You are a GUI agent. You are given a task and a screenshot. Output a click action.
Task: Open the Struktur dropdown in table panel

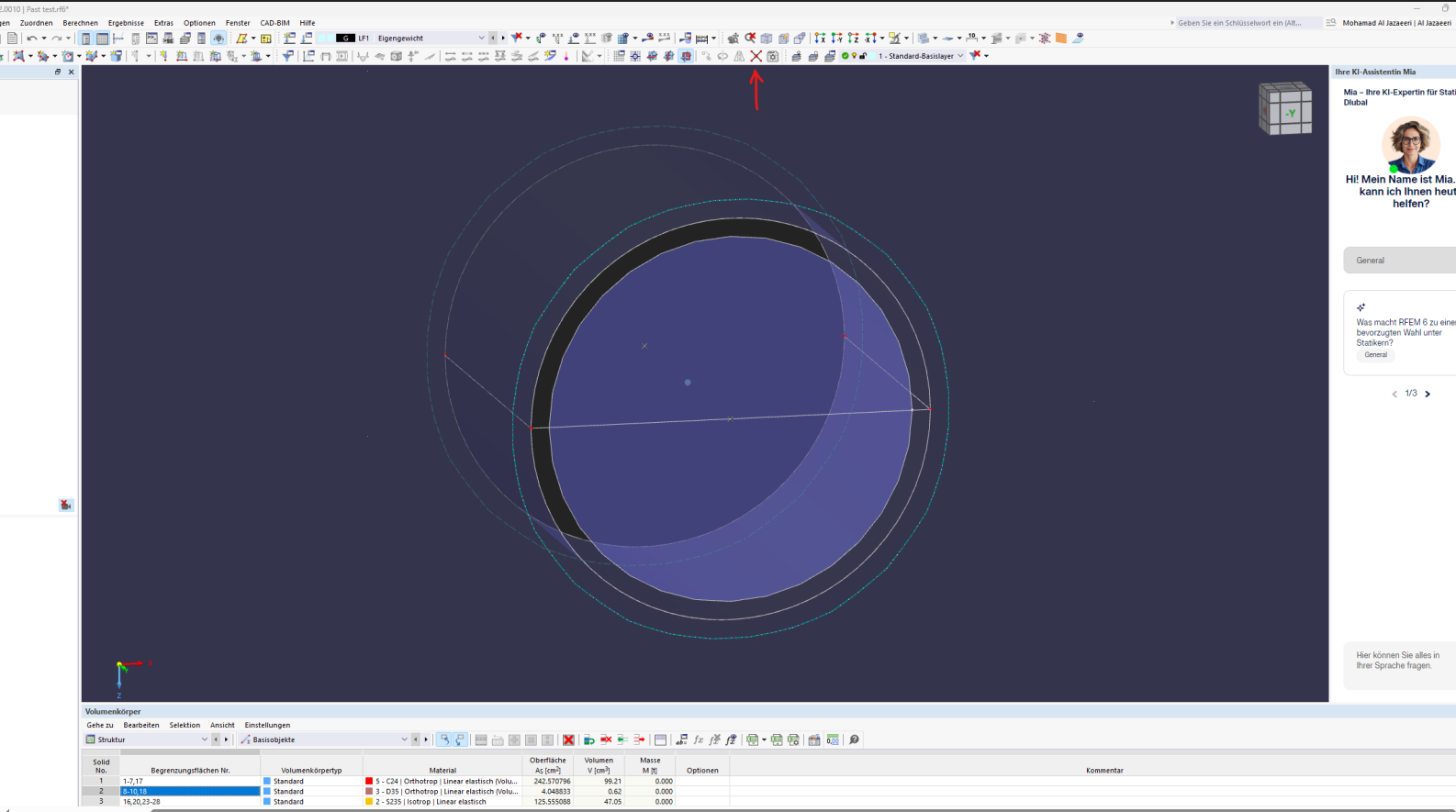pos(204,740)
